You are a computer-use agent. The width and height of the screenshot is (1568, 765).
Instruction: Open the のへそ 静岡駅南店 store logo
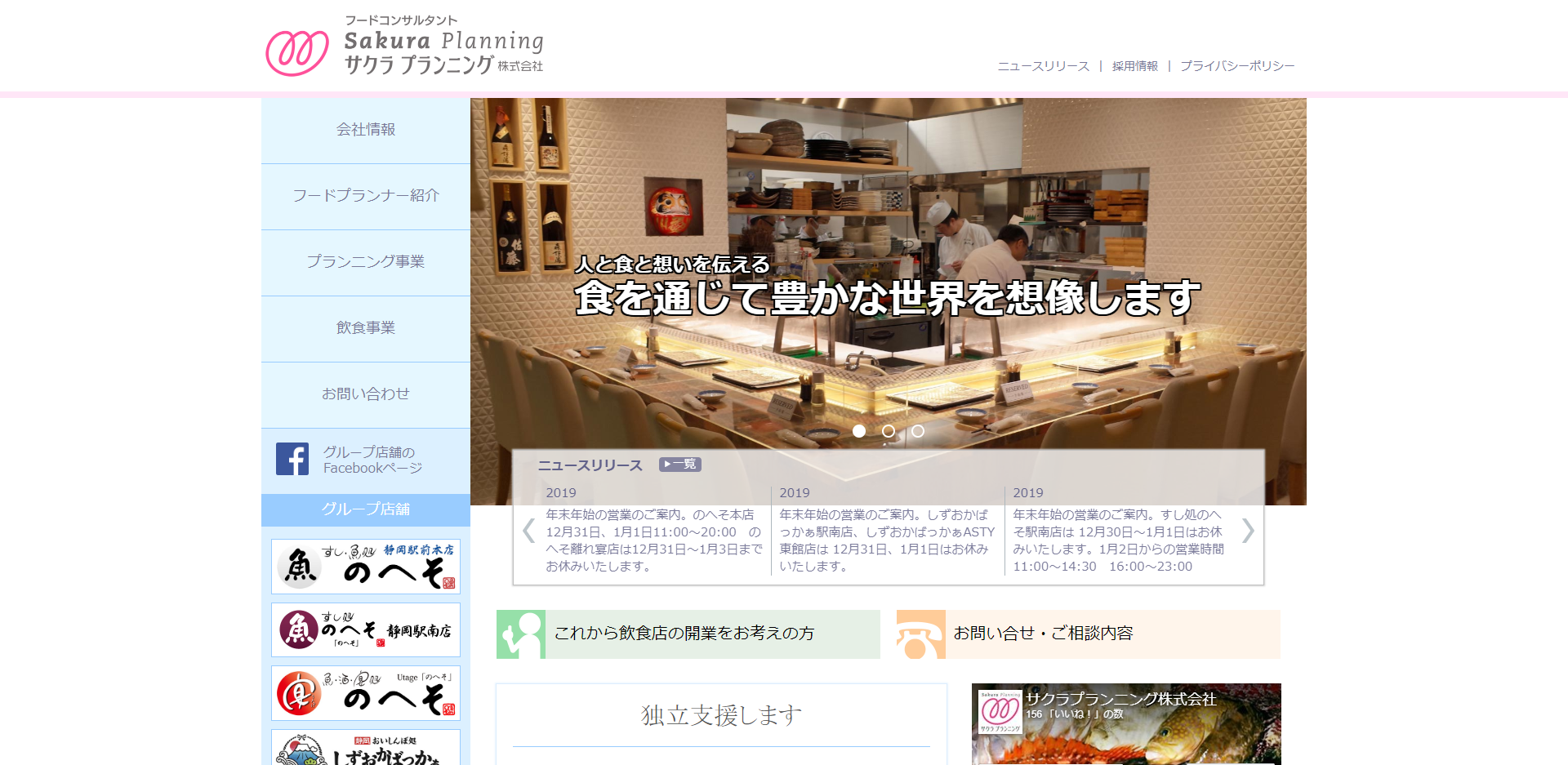coord(365,629)
